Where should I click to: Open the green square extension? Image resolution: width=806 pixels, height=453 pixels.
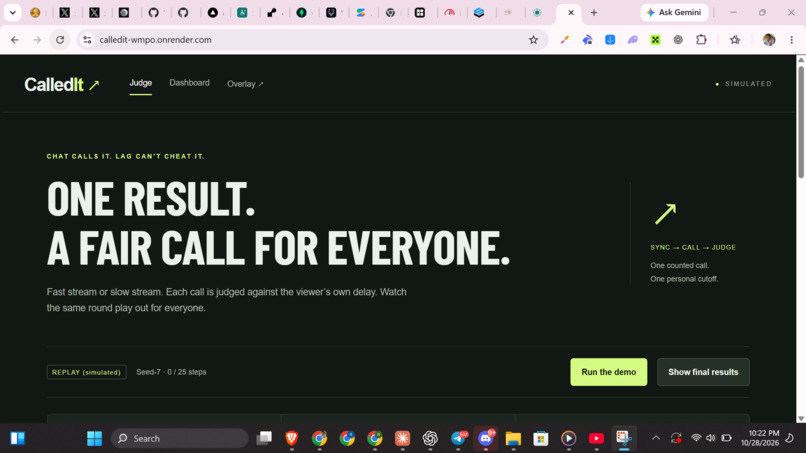pyautogui.click(x=655, y=40)
